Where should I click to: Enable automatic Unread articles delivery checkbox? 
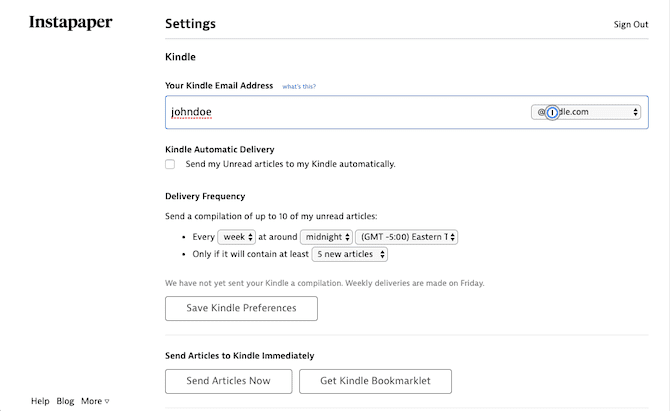(x=170, y=164)
